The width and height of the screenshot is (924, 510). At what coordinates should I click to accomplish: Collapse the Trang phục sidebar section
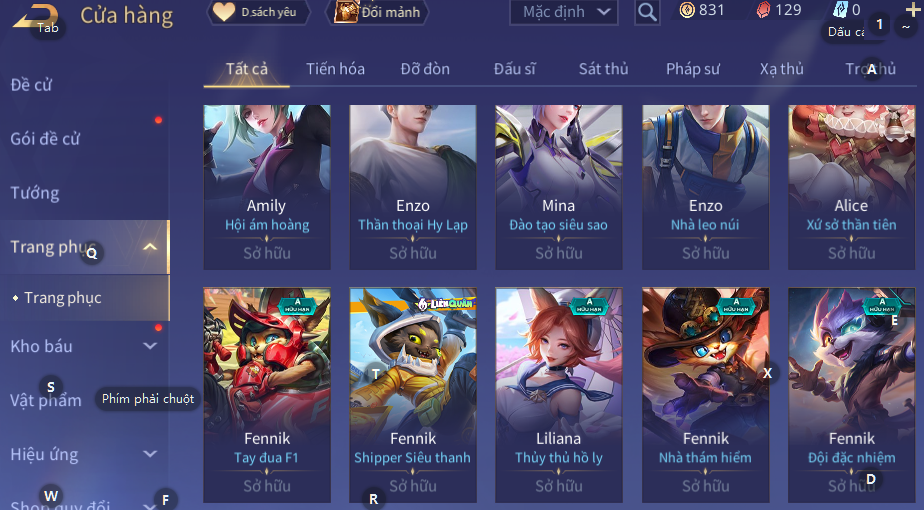[150, 247]
